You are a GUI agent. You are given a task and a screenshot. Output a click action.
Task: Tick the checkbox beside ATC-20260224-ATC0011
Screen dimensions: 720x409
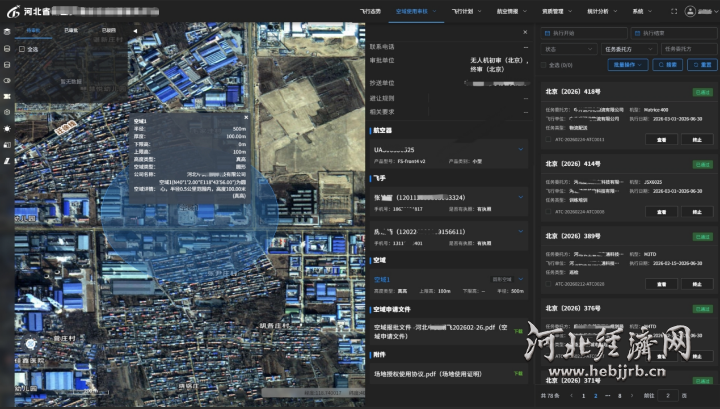548,140
